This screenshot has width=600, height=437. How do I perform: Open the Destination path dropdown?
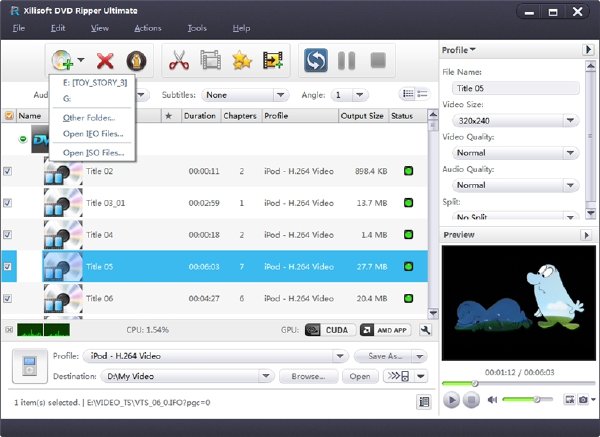(x=188, y=376)
